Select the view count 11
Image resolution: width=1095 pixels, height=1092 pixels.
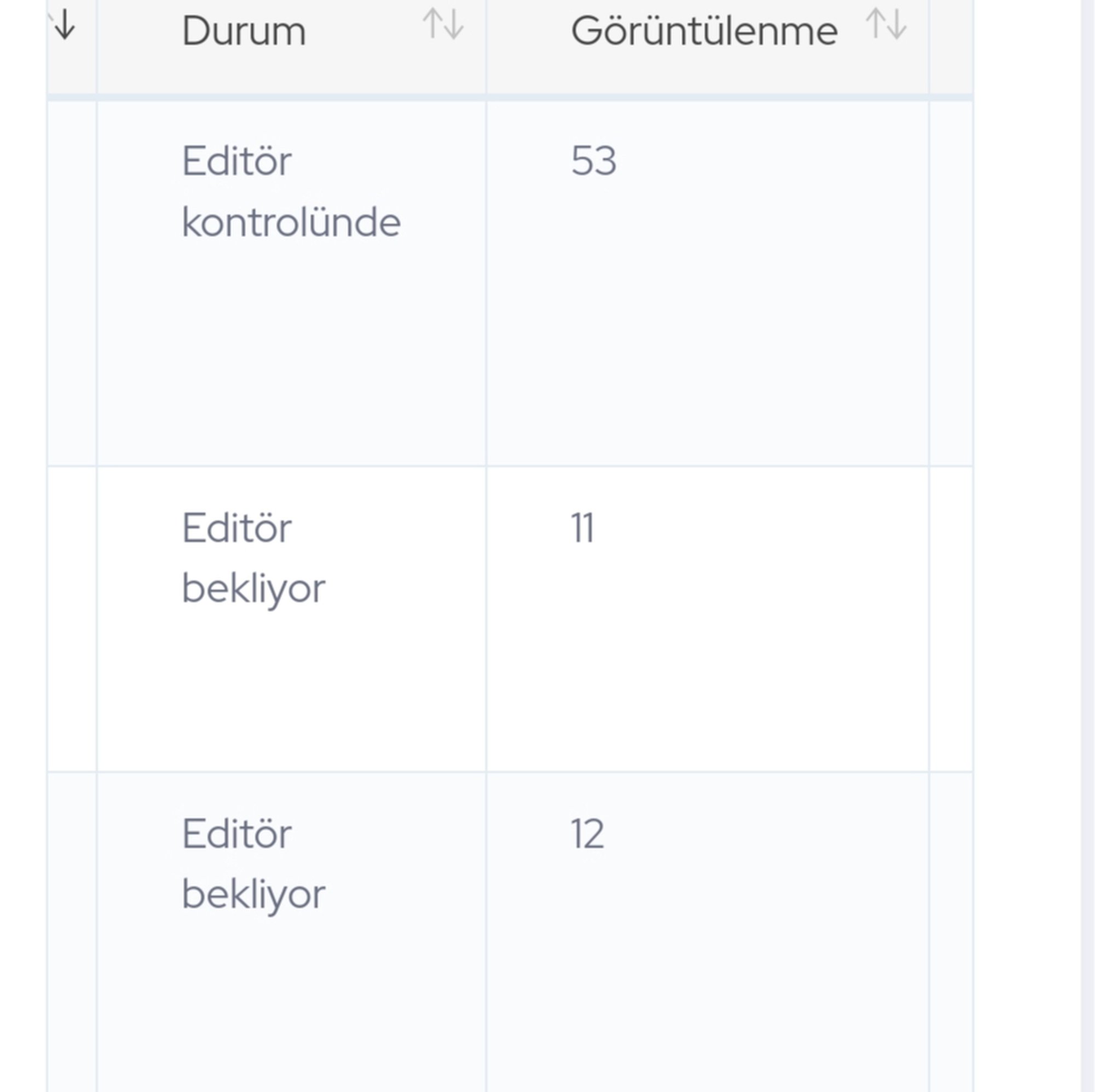click(x=583, y=528)
